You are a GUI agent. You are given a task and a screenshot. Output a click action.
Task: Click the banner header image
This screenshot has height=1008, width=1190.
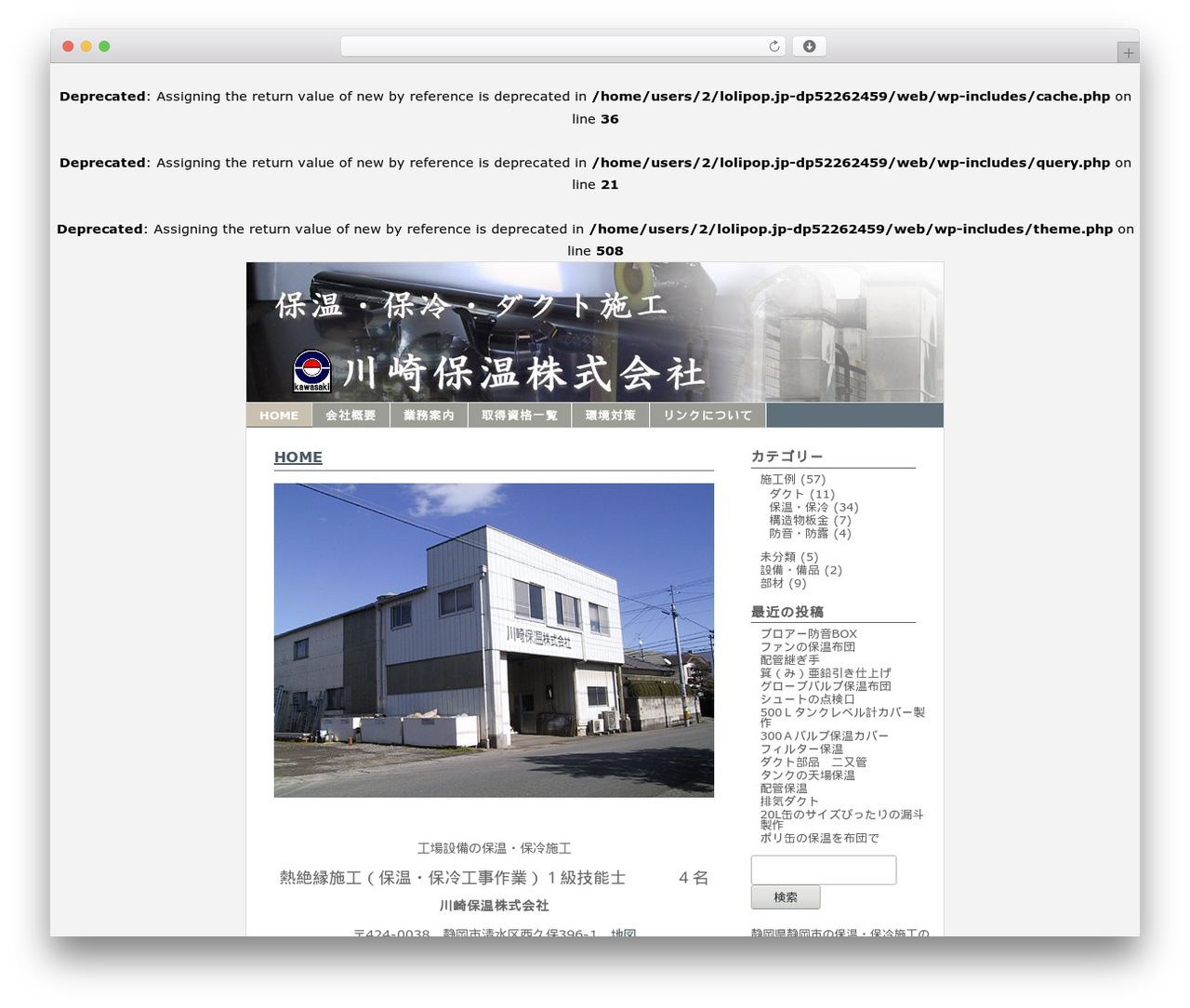(x=595, y=332)
